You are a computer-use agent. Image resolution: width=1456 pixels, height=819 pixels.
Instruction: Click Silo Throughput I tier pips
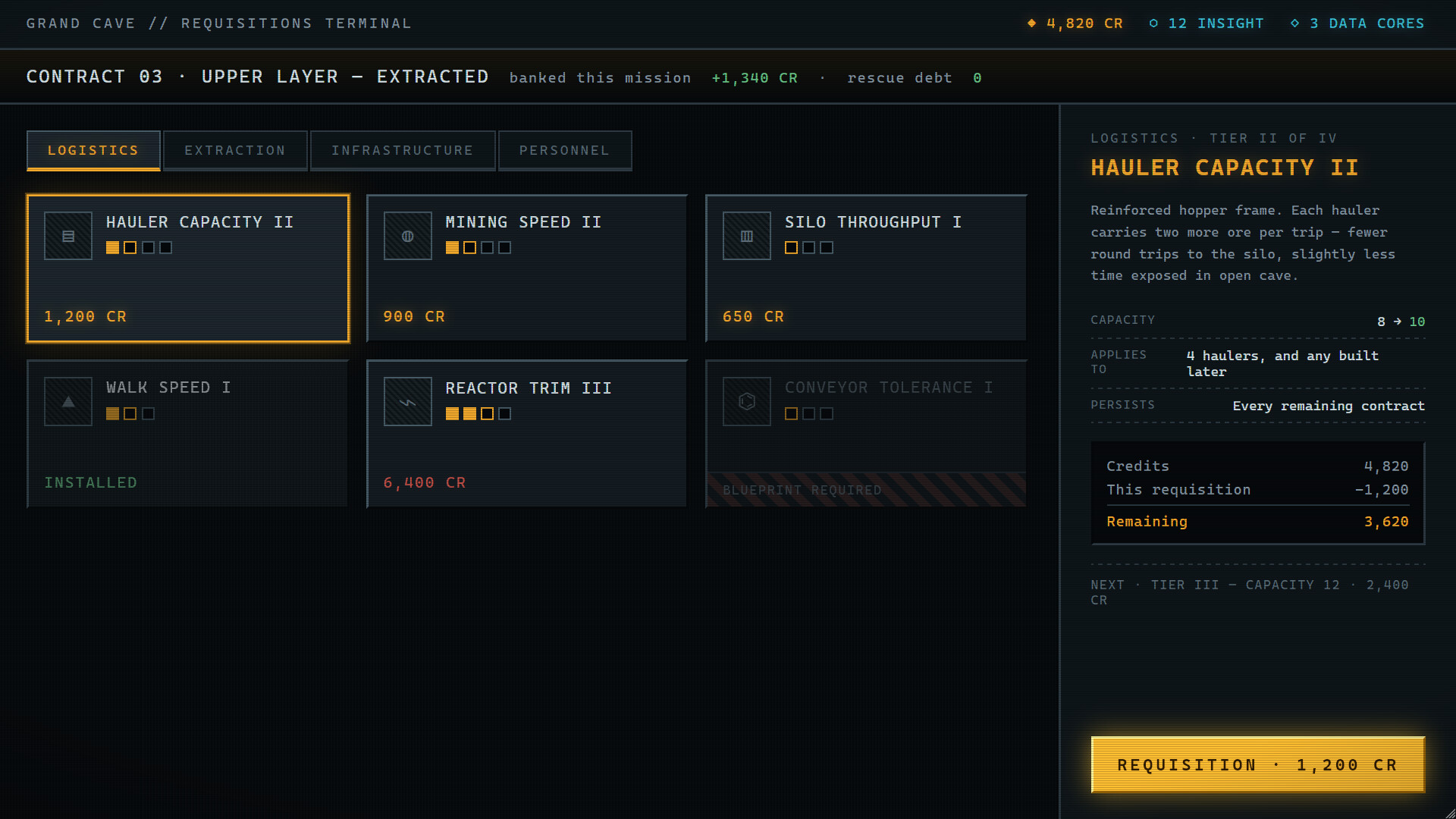[x=809, y=248]
